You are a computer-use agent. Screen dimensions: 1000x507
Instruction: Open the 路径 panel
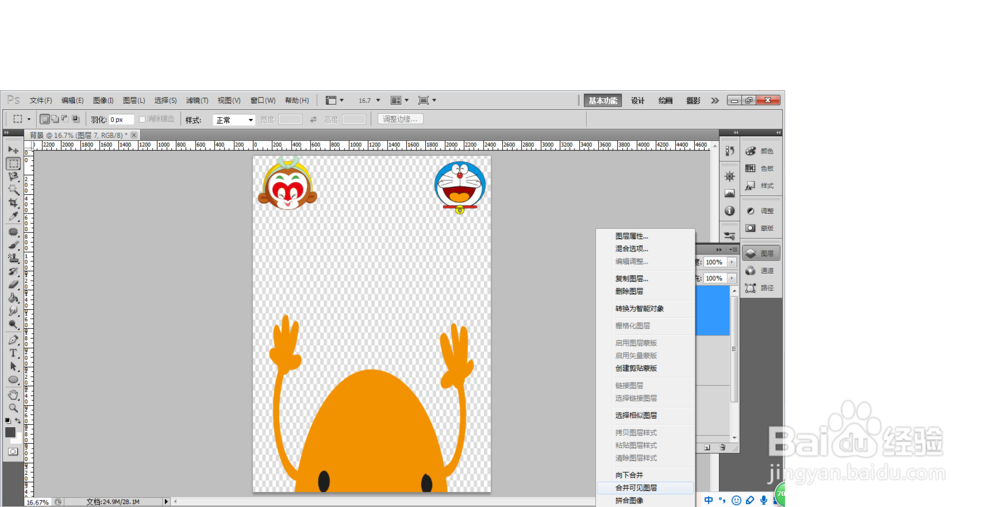[761, 288]
